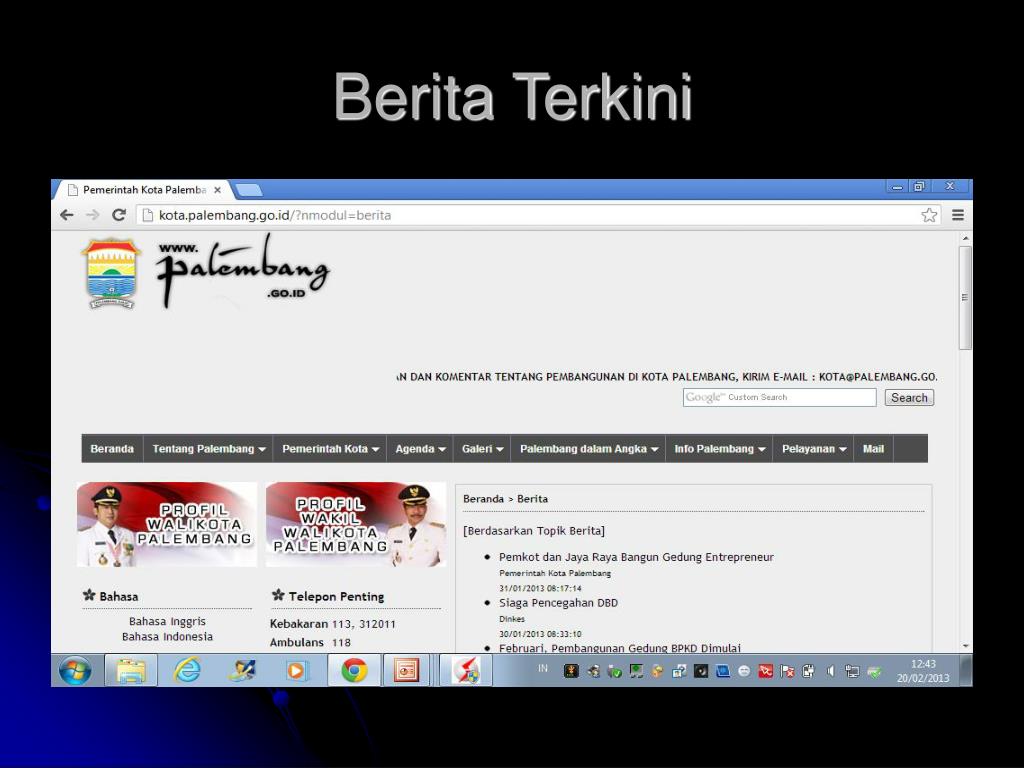1024x768 pixels.
Task: Switch to Chrome in the taskbar
Action: [x=354, y=671]
